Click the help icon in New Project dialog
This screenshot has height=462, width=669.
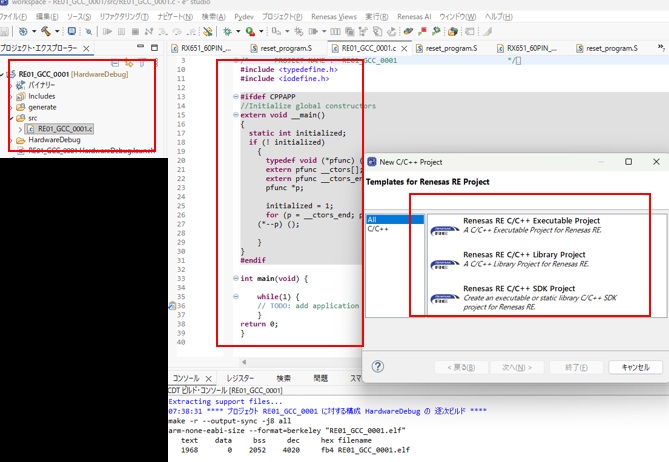[378, 367]
